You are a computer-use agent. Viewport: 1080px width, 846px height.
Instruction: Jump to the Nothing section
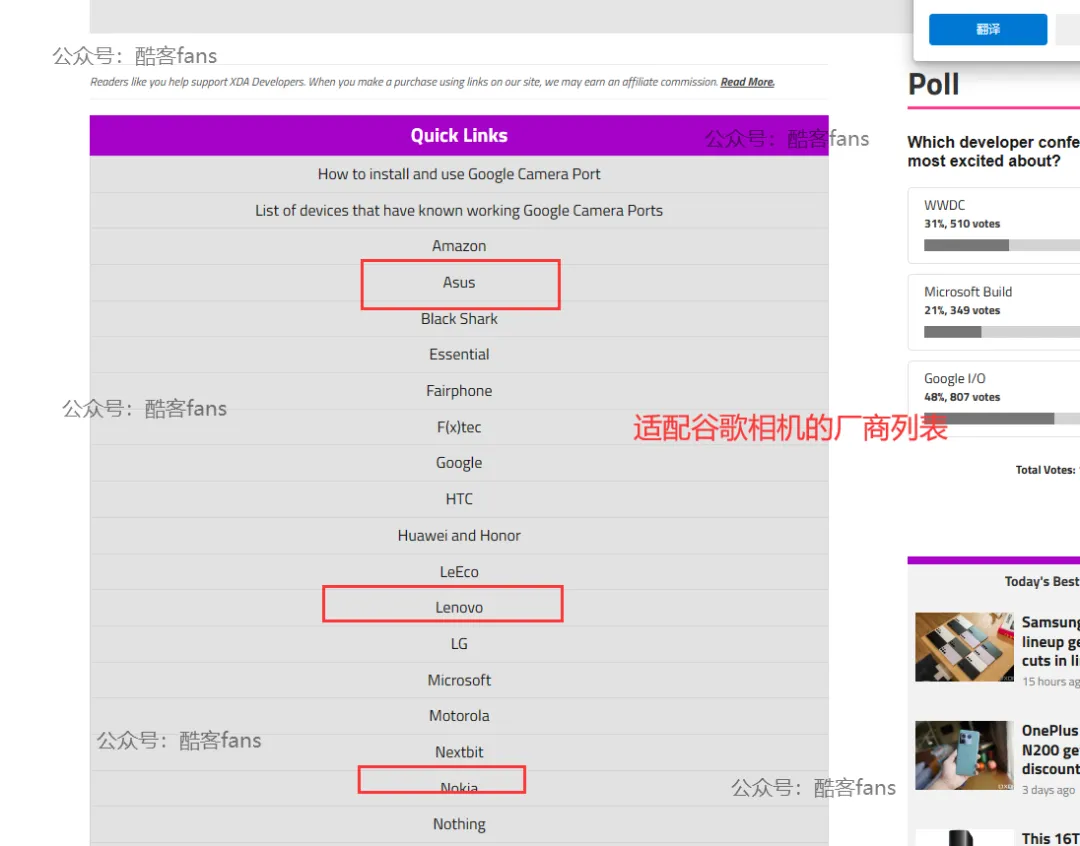coord(459,824)
